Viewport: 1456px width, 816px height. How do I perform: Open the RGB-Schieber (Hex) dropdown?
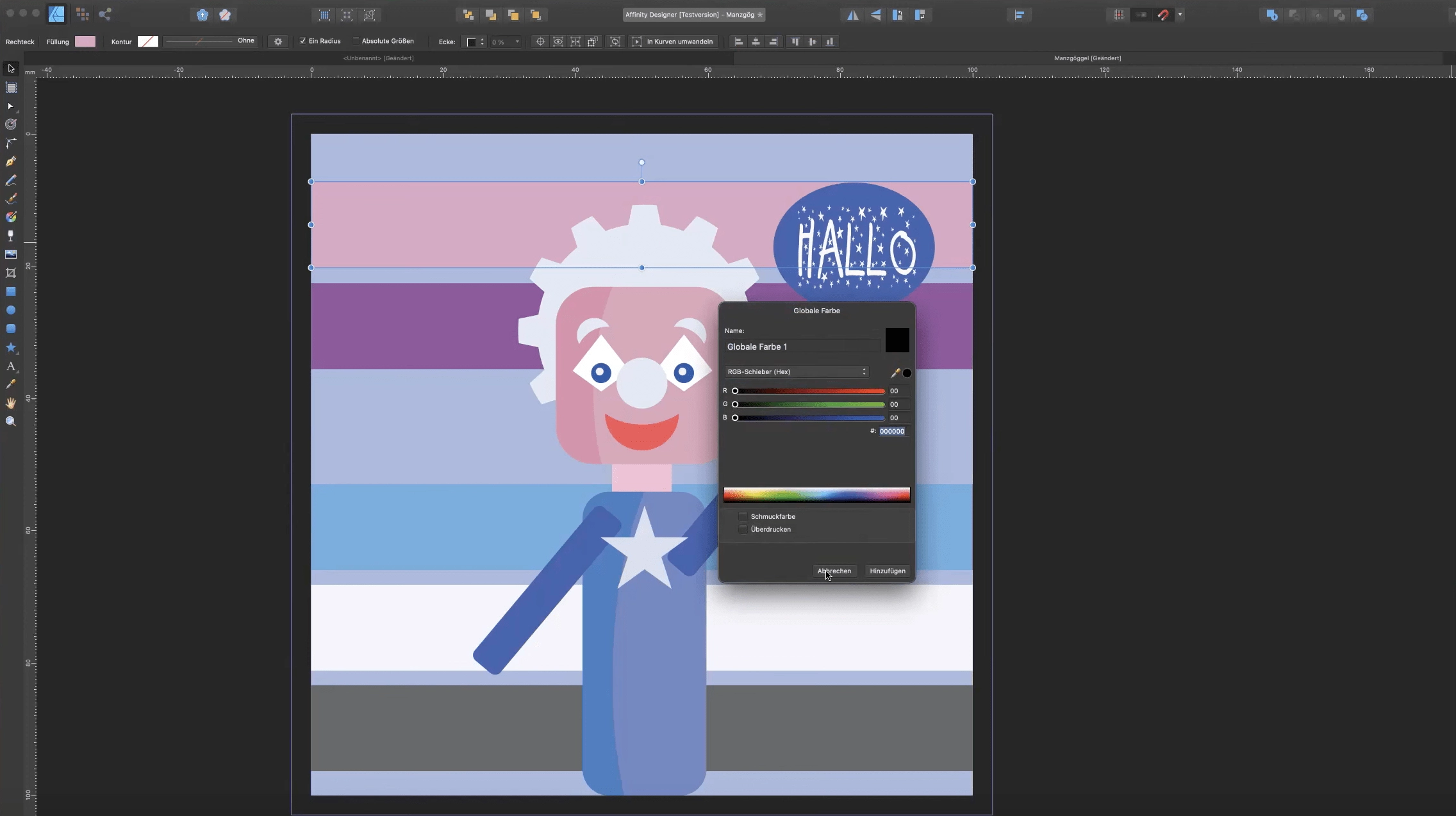click(797, 371)
